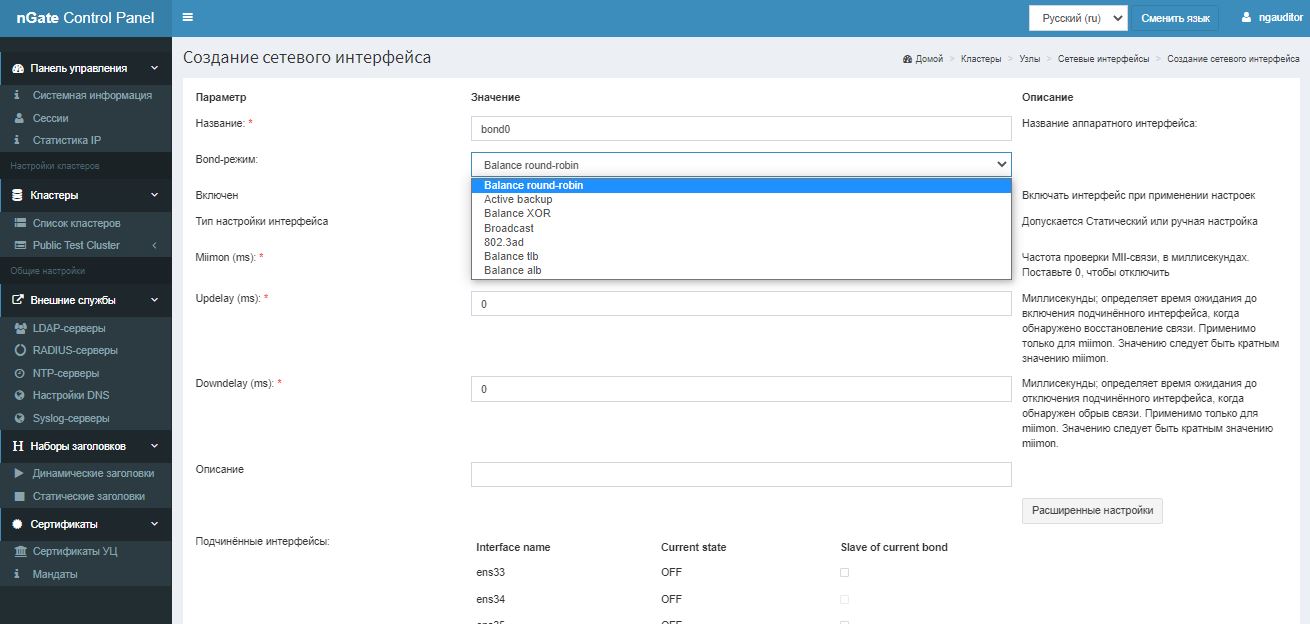
Task: Click the icon beside Syslog-серверы
Action: 20,418
